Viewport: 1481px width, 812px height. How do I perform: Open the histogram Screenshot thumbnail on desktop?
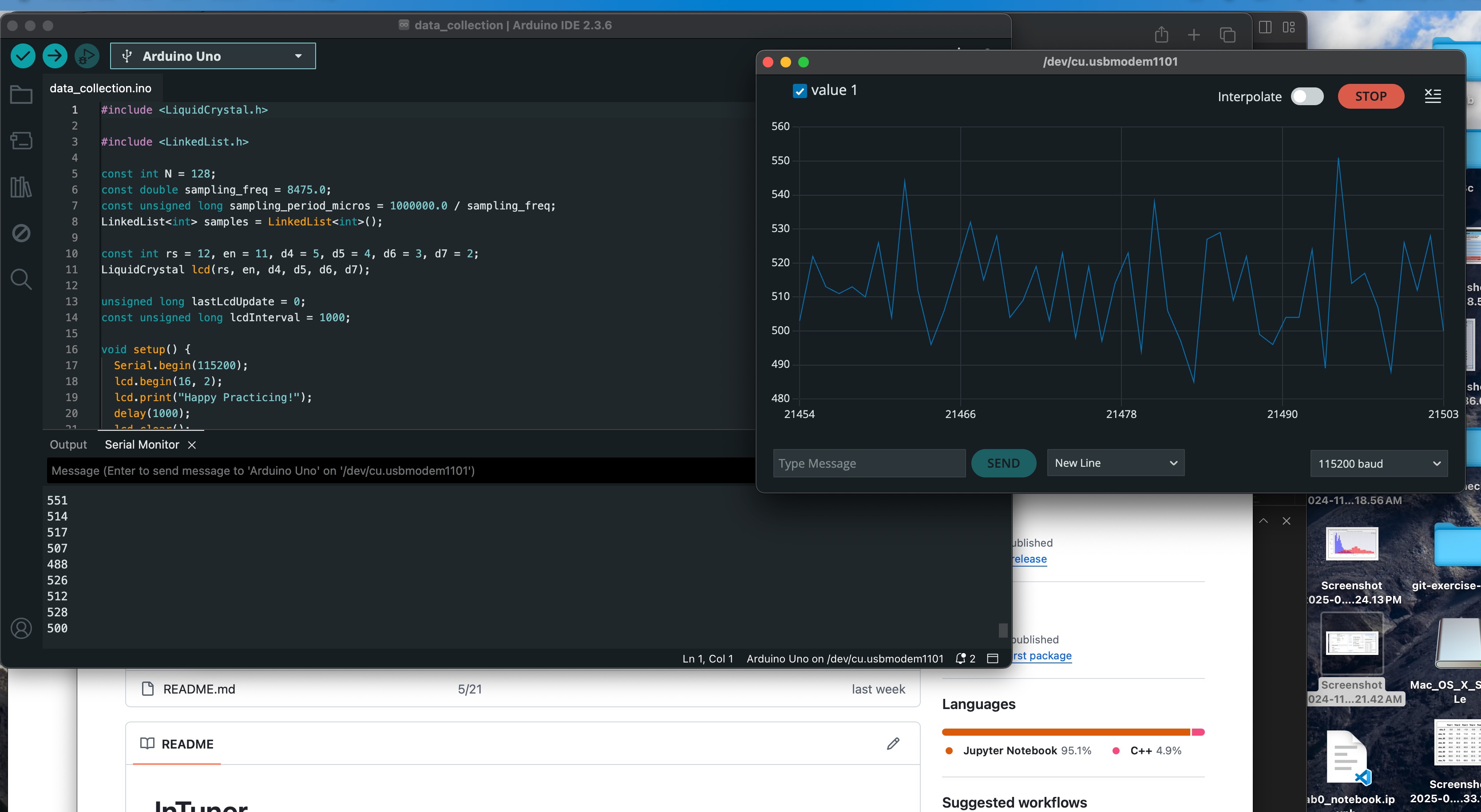1352,543
